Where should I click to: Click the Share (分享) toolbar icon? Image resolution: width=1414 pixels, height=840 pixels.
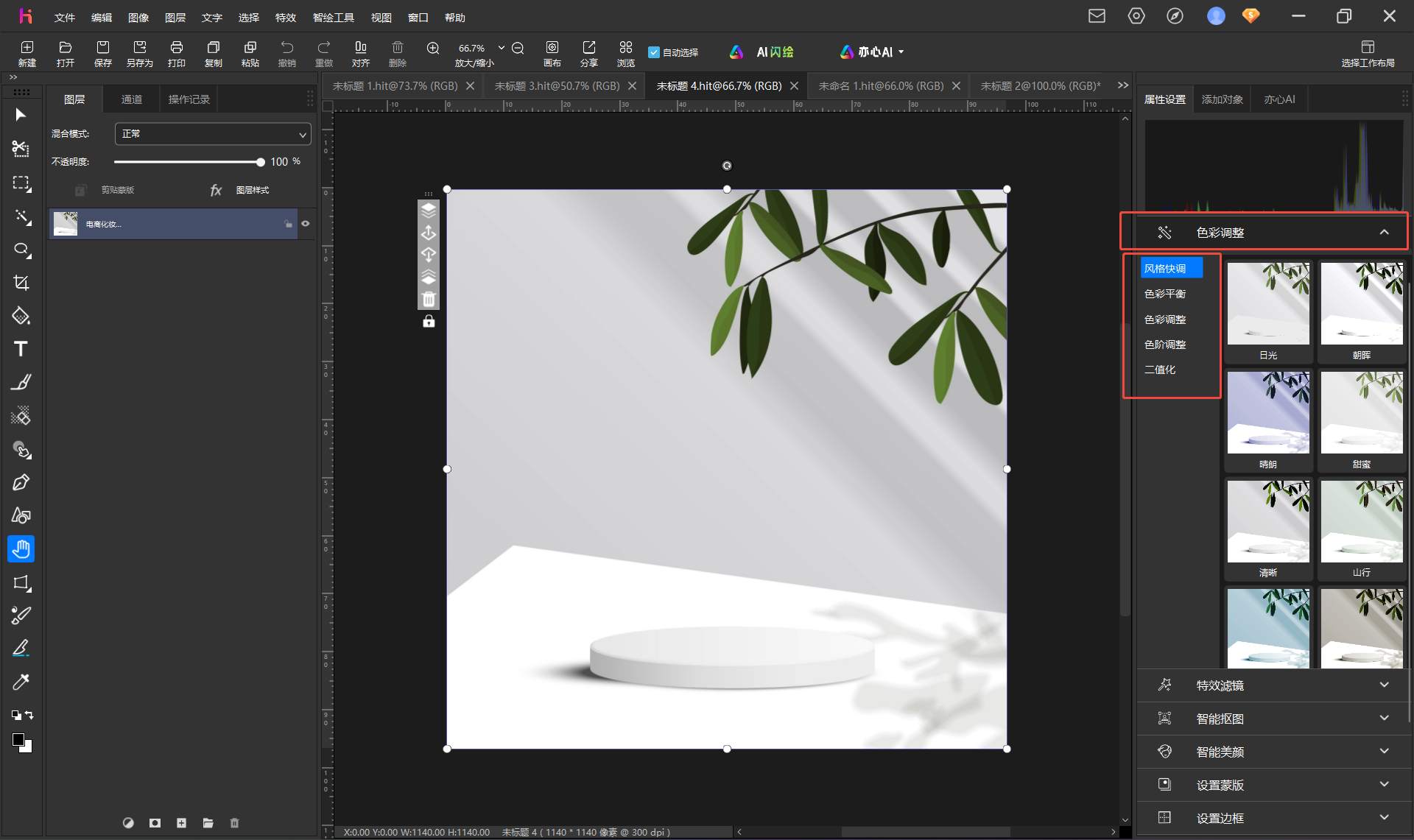click(589, 53)
